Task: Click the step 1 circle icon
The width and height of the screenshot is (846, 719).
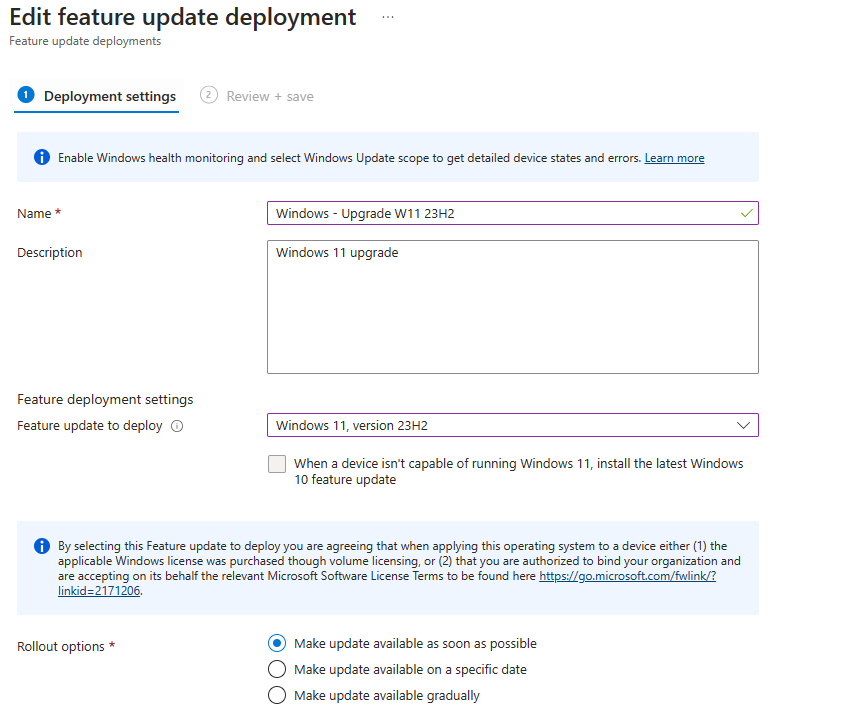Action: (26, 95)
